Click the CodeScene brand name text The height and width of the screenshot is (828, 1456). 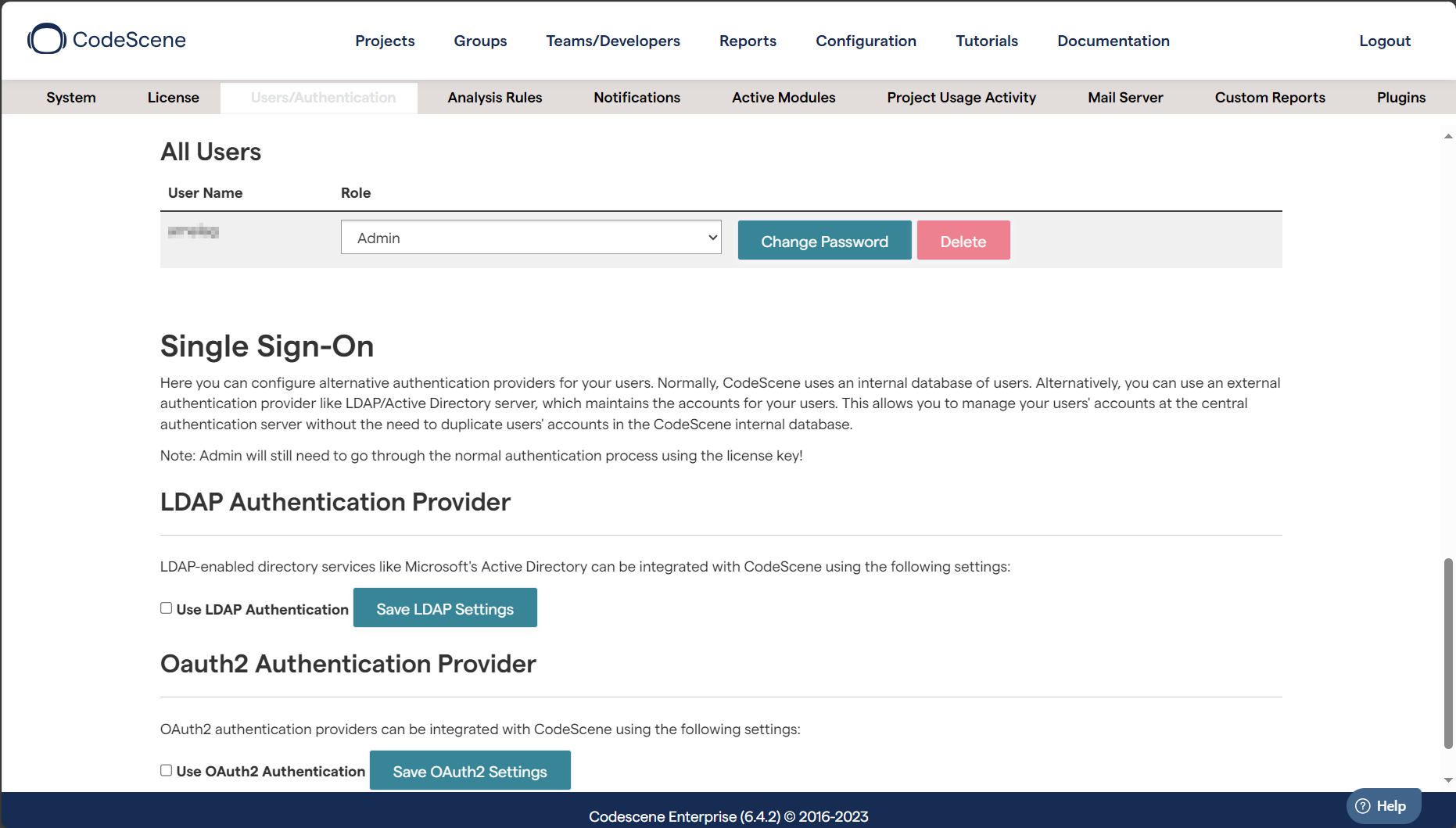tap(129, 40)
